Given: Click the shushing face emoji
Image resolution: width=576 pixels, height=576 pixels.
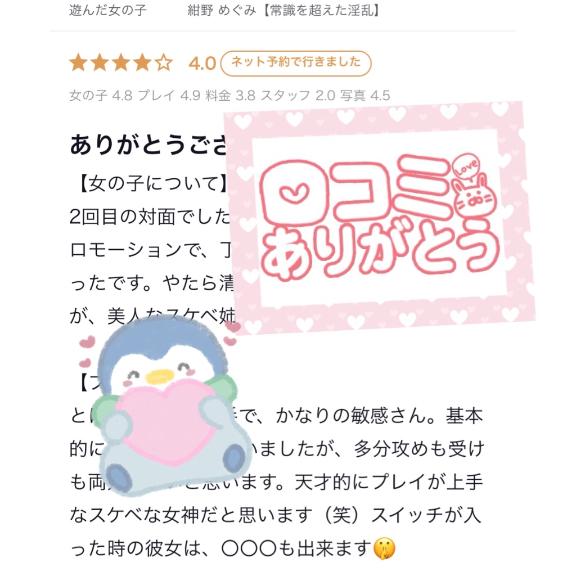Looking at the screenshot, I should pyautogui.click(x=385, y=549).
